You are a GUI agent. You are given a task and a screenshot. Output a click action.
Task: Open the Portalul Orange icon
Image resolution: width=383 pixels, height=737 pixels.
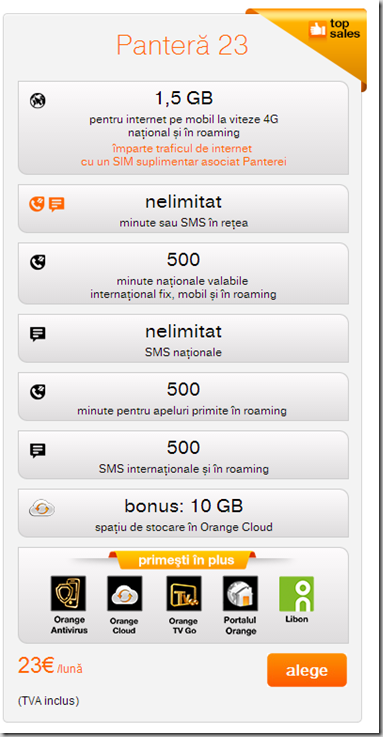(x=240, y=593)
